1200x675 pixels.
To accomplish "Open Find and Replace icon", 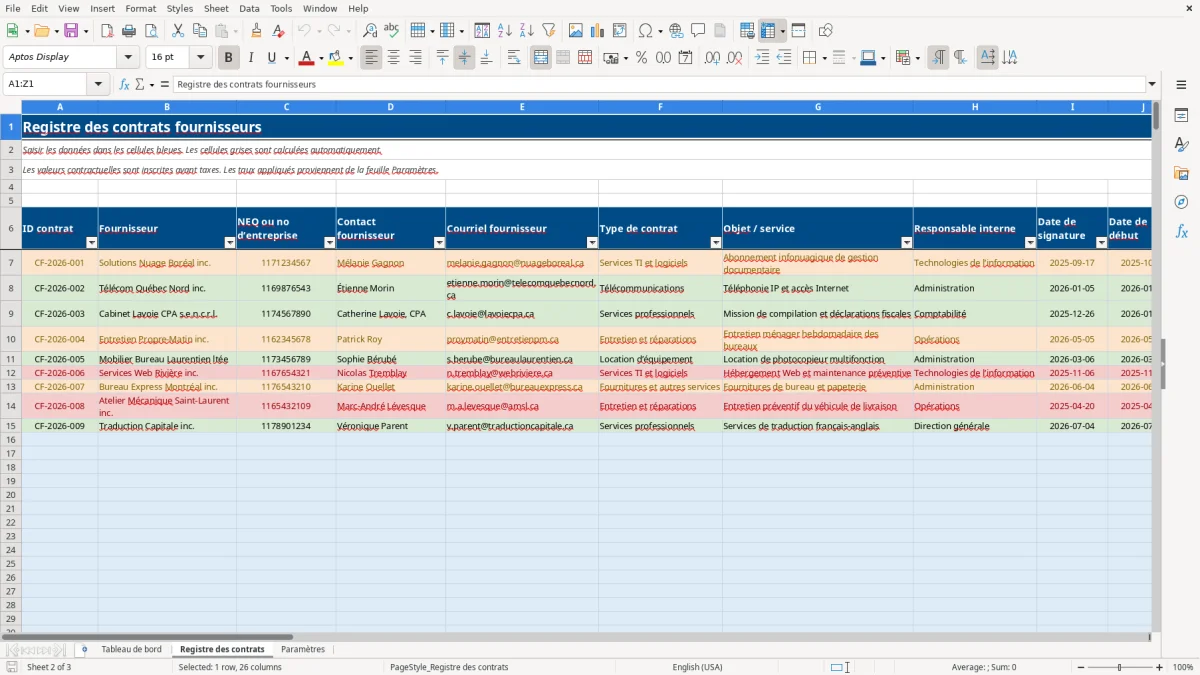I will tap(370, 31).
